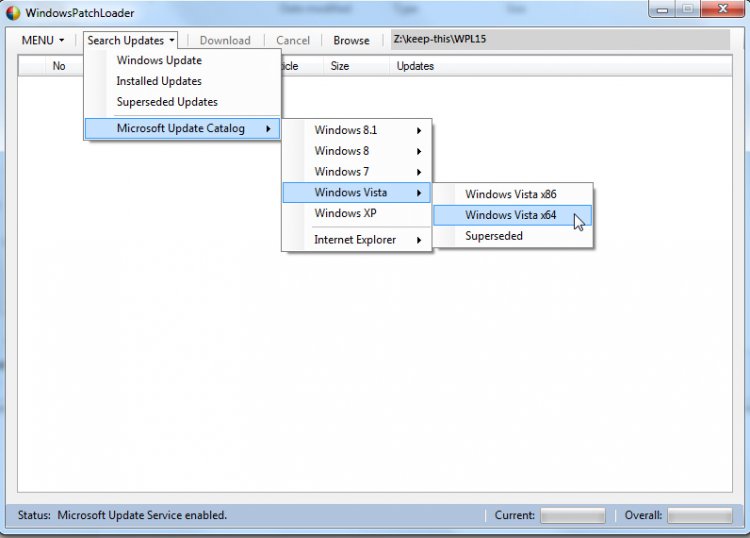750x538 pixels.
Task: Collapse the Search Updates dropdown button
Action: pyautogui.click(x=131, y=40)
